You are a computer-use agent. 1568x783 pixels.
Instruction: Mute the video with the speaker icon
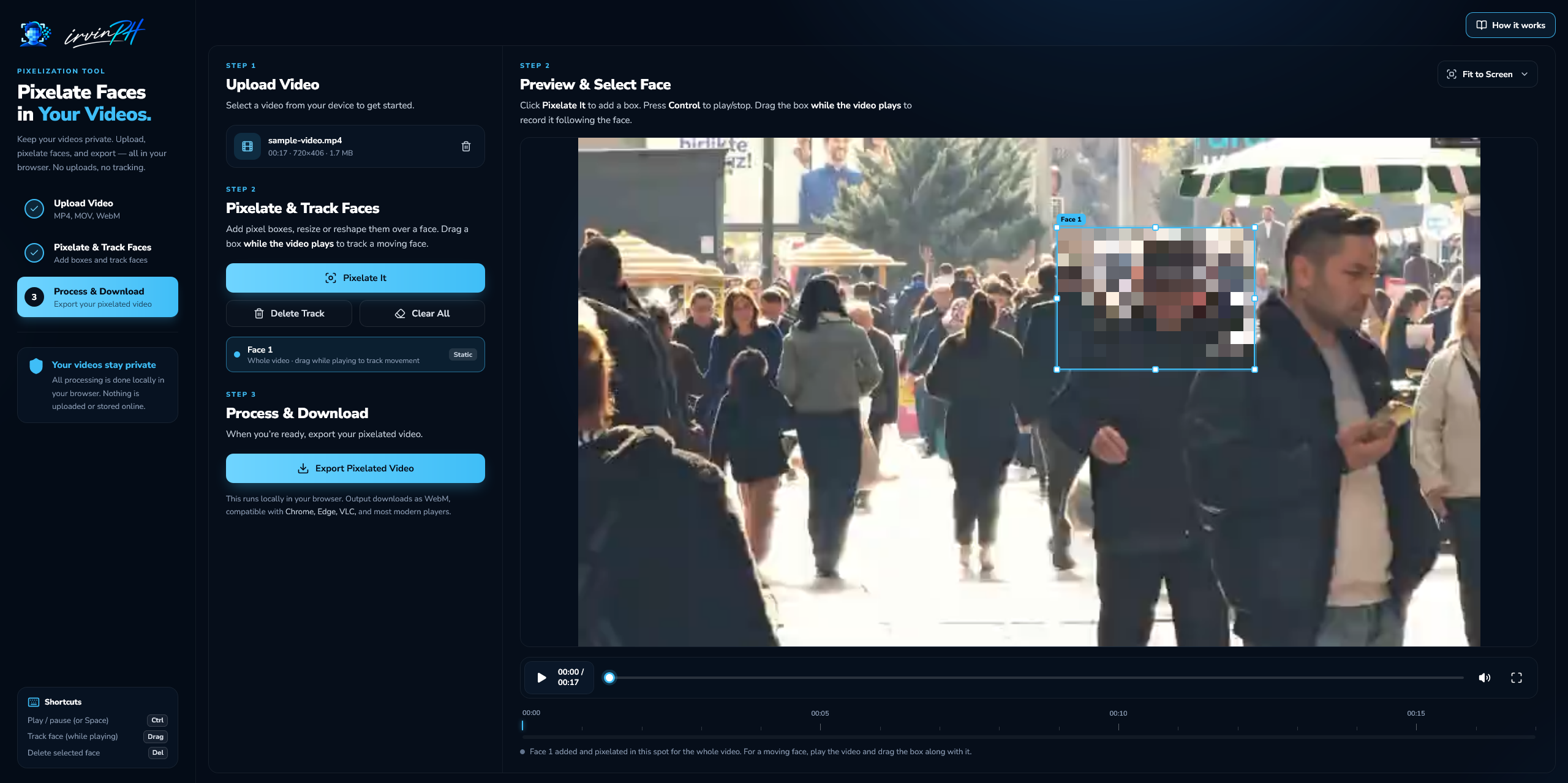click(x=1485, y=678)
